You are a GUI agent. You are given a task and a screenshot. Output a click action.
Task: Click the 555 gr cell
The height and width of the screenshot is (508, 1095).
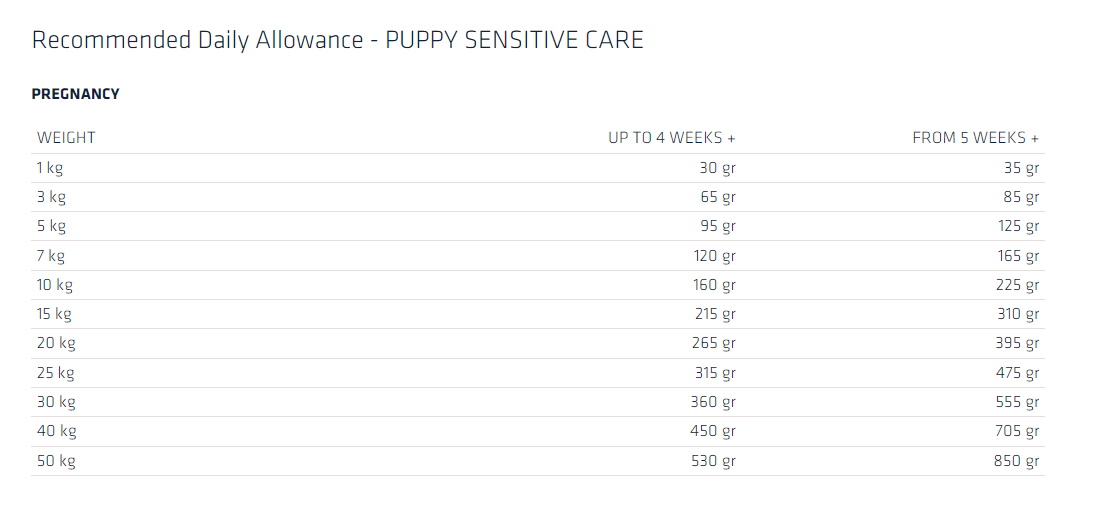point(1018,402)
